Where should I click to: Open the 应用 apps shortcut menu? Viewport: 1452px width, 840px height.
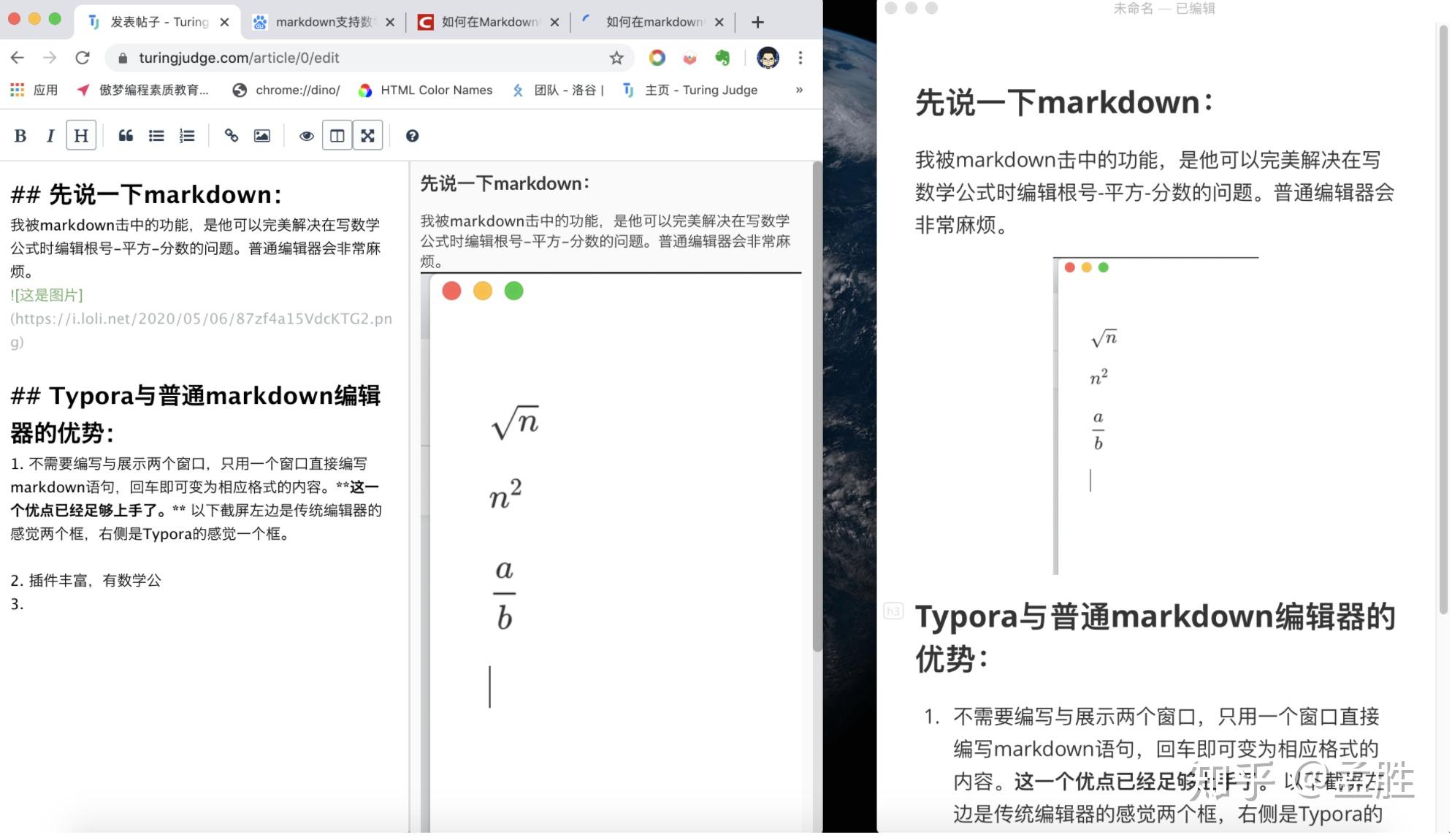pos(34,90)
